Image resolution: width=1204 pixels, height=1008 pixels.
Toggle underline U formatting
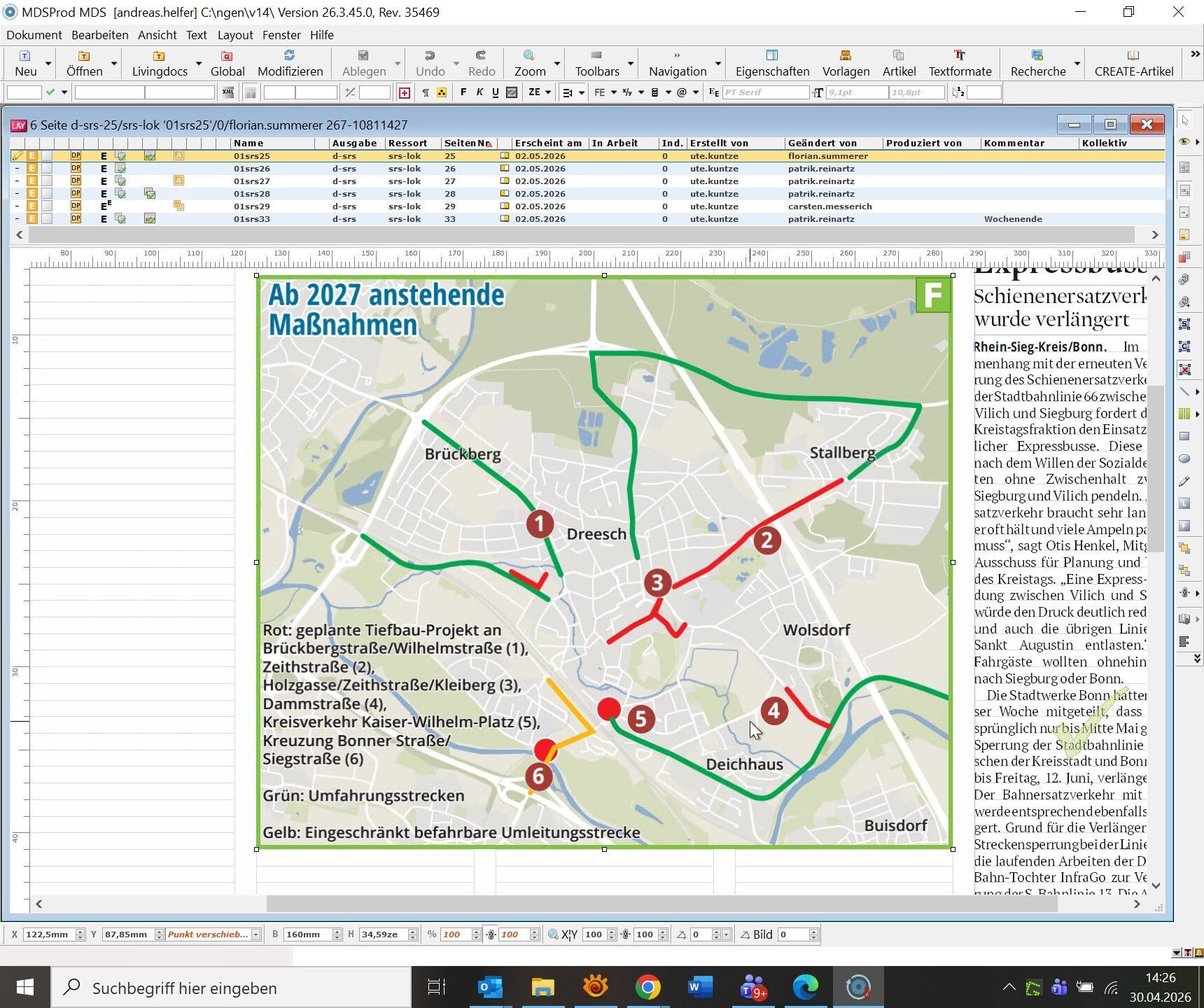pos(496,92)
